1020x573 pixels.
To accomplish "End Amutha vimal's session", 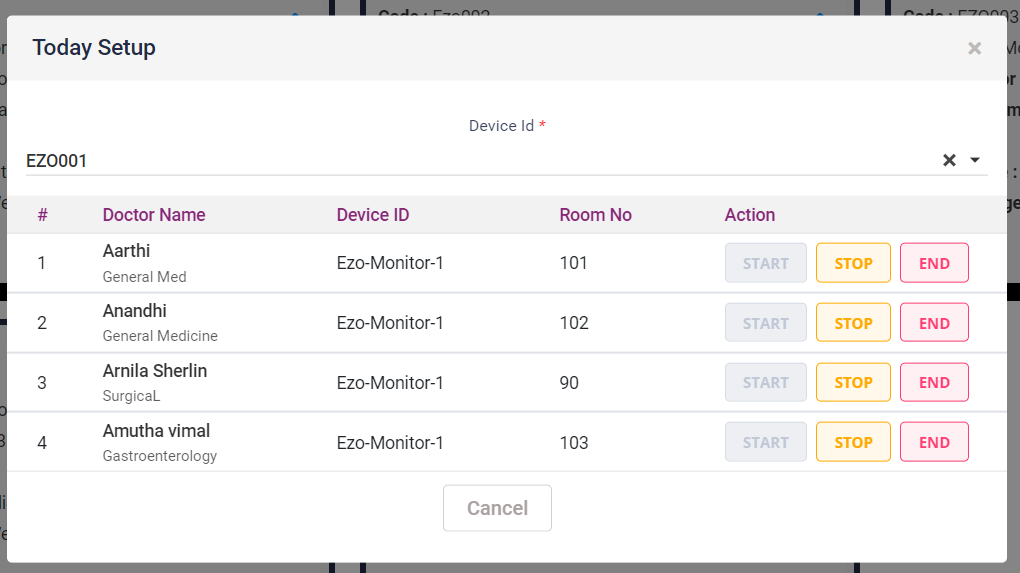I will (934, 442).
